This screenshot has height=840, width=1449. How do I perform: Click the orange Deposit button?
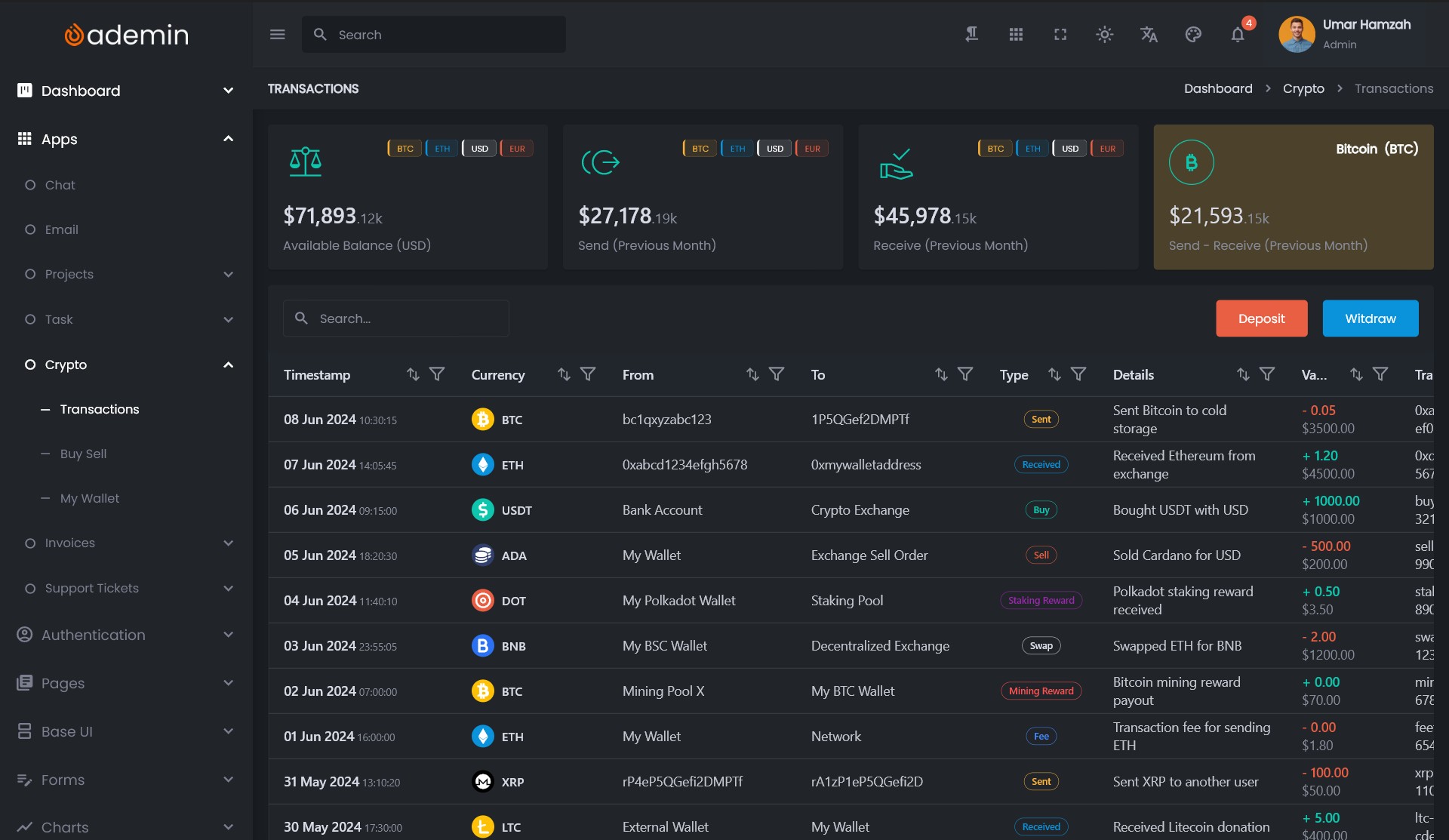click(1261, 318)
